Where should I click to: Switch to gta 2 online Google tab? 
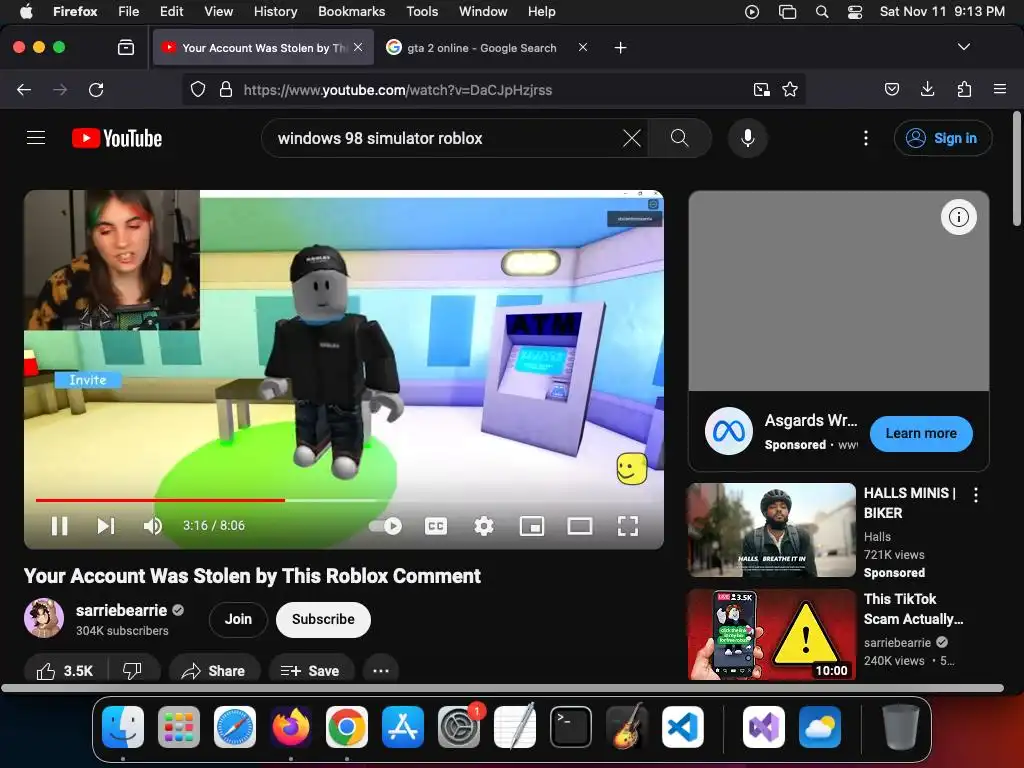coord(481,48)
